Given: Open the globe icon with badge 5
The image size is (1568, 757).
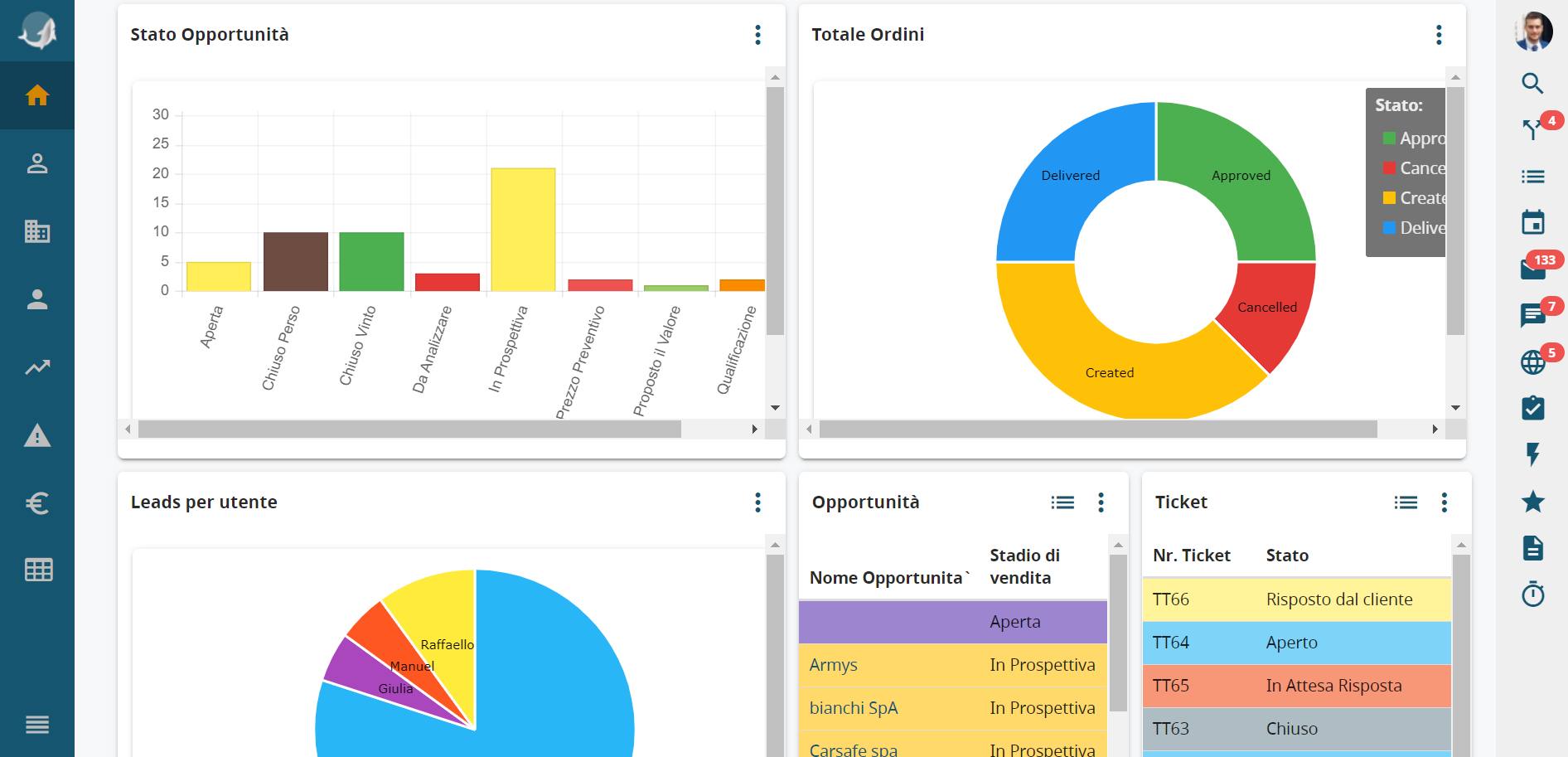Looking at the screenshot, I should coord(1532,362).
